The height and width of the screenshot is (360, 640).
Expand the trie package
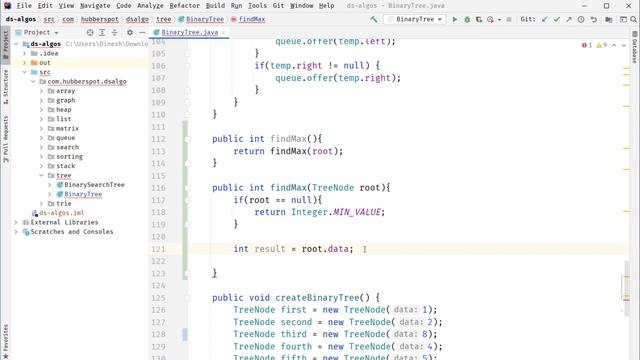(x=41, y=203)
